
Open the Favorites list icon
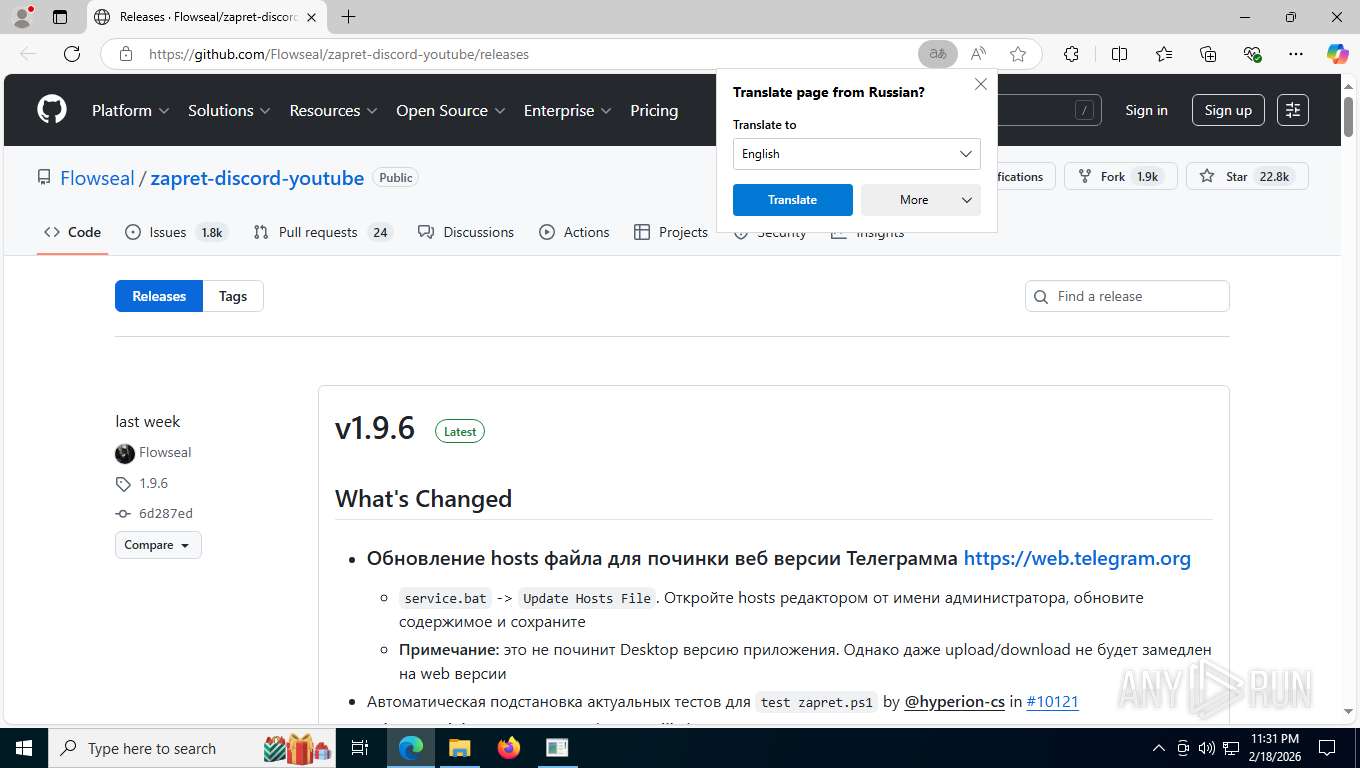[1164, 54]
